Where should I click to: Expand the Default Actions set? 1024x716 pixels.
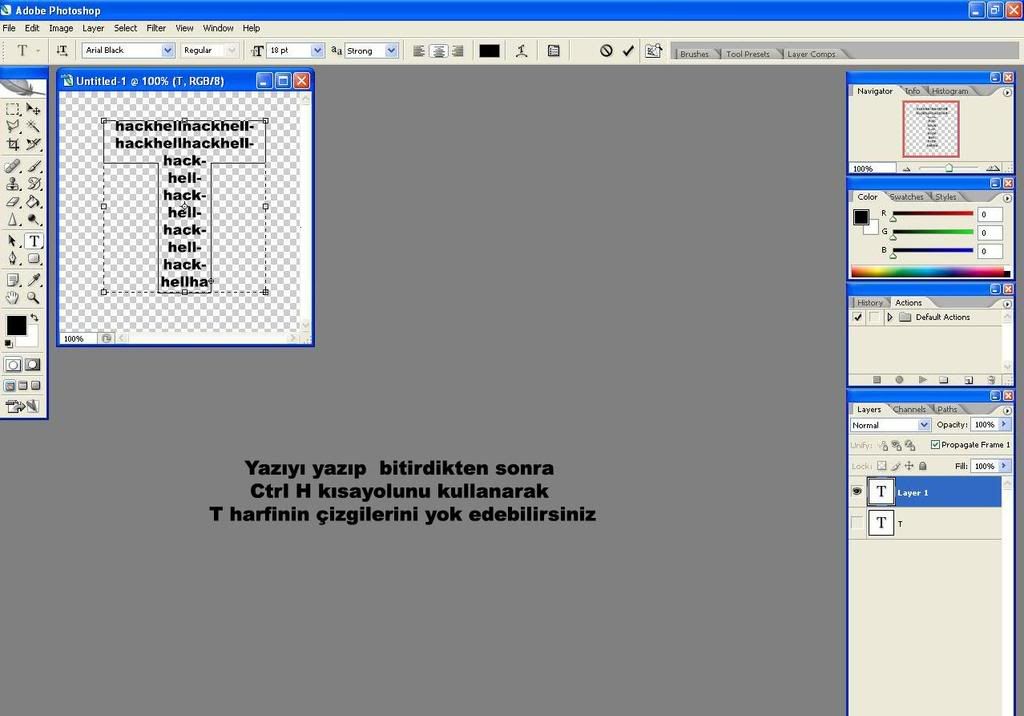889,317
